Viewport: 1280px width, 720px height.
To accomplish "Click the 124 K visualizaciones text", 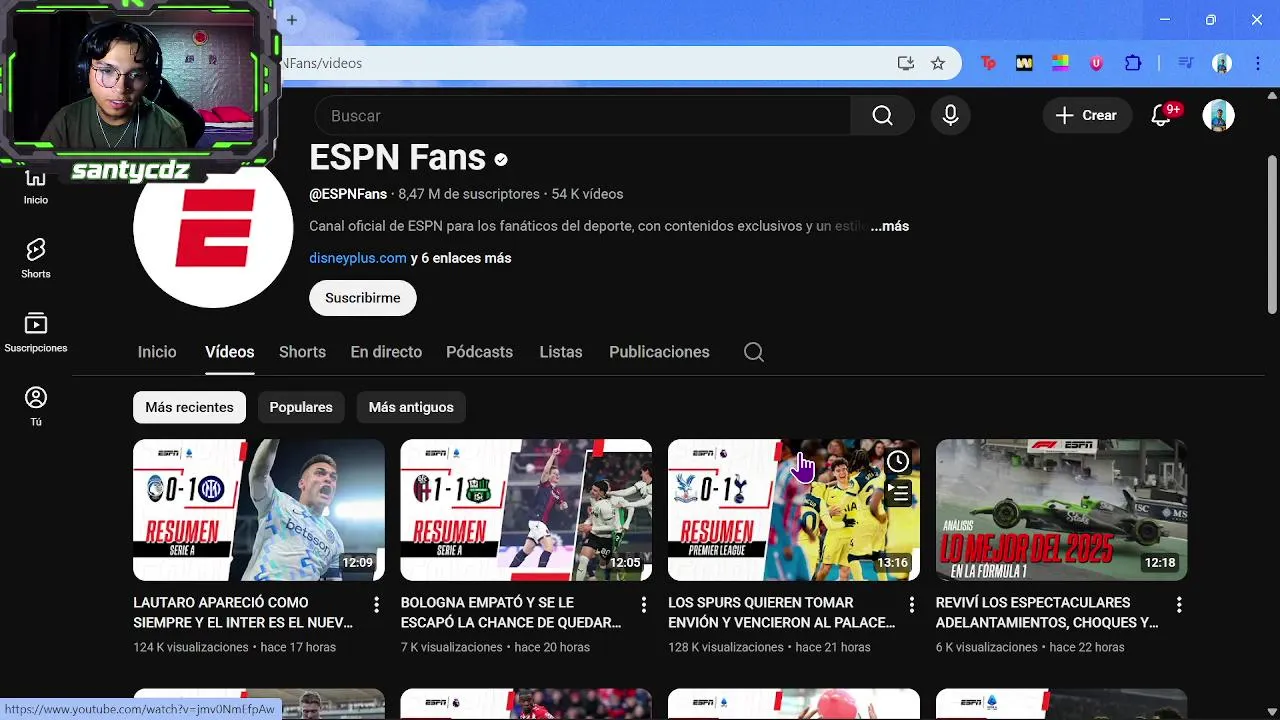I will click(x=191, y=647).
